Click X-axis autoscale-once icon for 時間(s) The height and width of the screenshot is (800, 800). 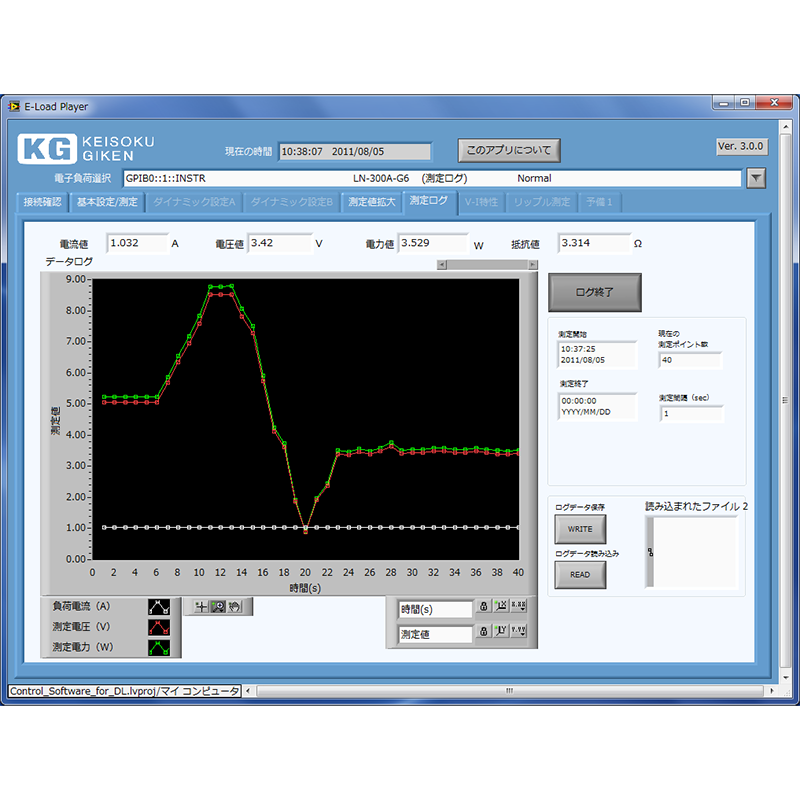click(x=501, y=607)
